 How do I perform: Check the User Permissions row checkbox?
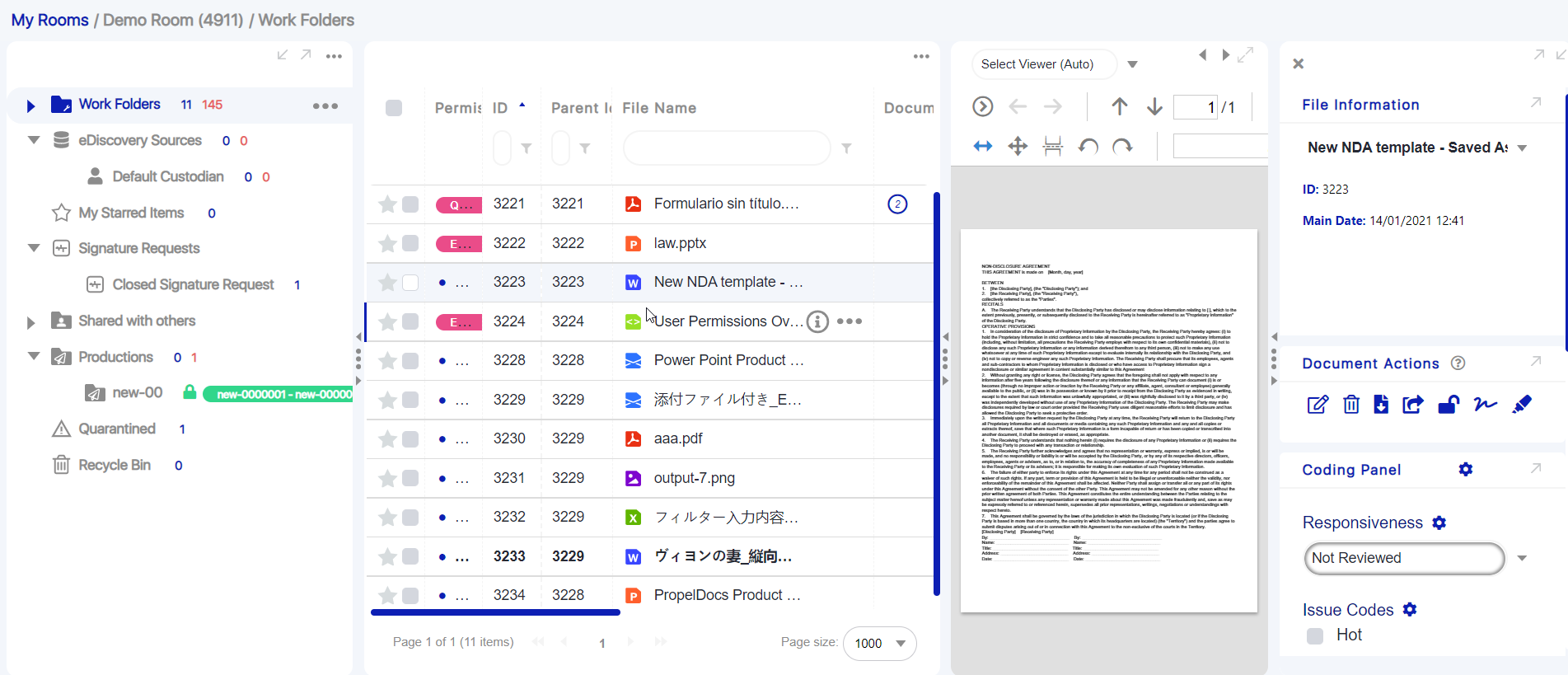[x=410, y=321]
